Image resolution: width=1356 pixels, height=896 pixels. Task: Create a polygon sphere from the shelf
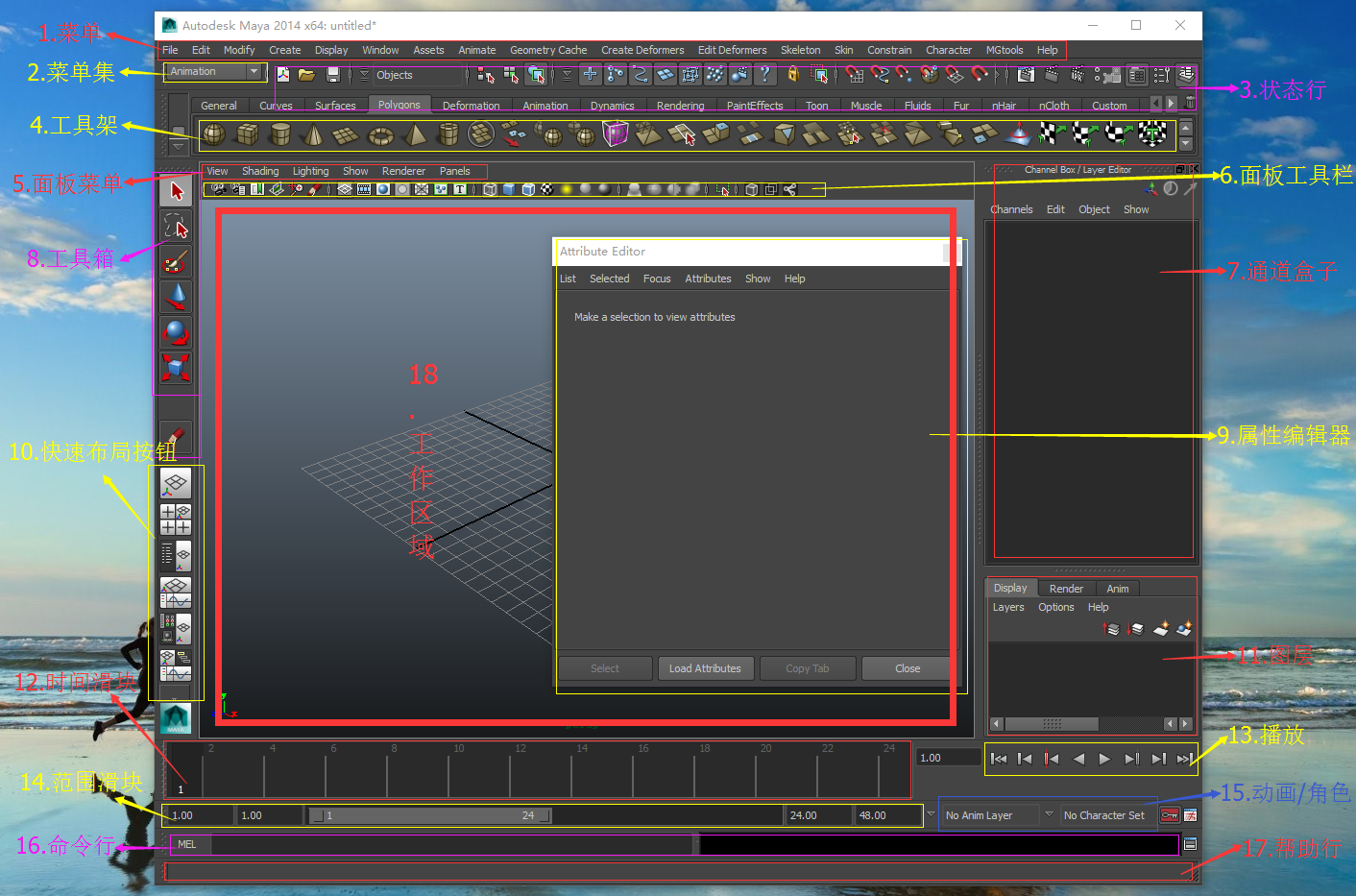click(x=214, y=134)
